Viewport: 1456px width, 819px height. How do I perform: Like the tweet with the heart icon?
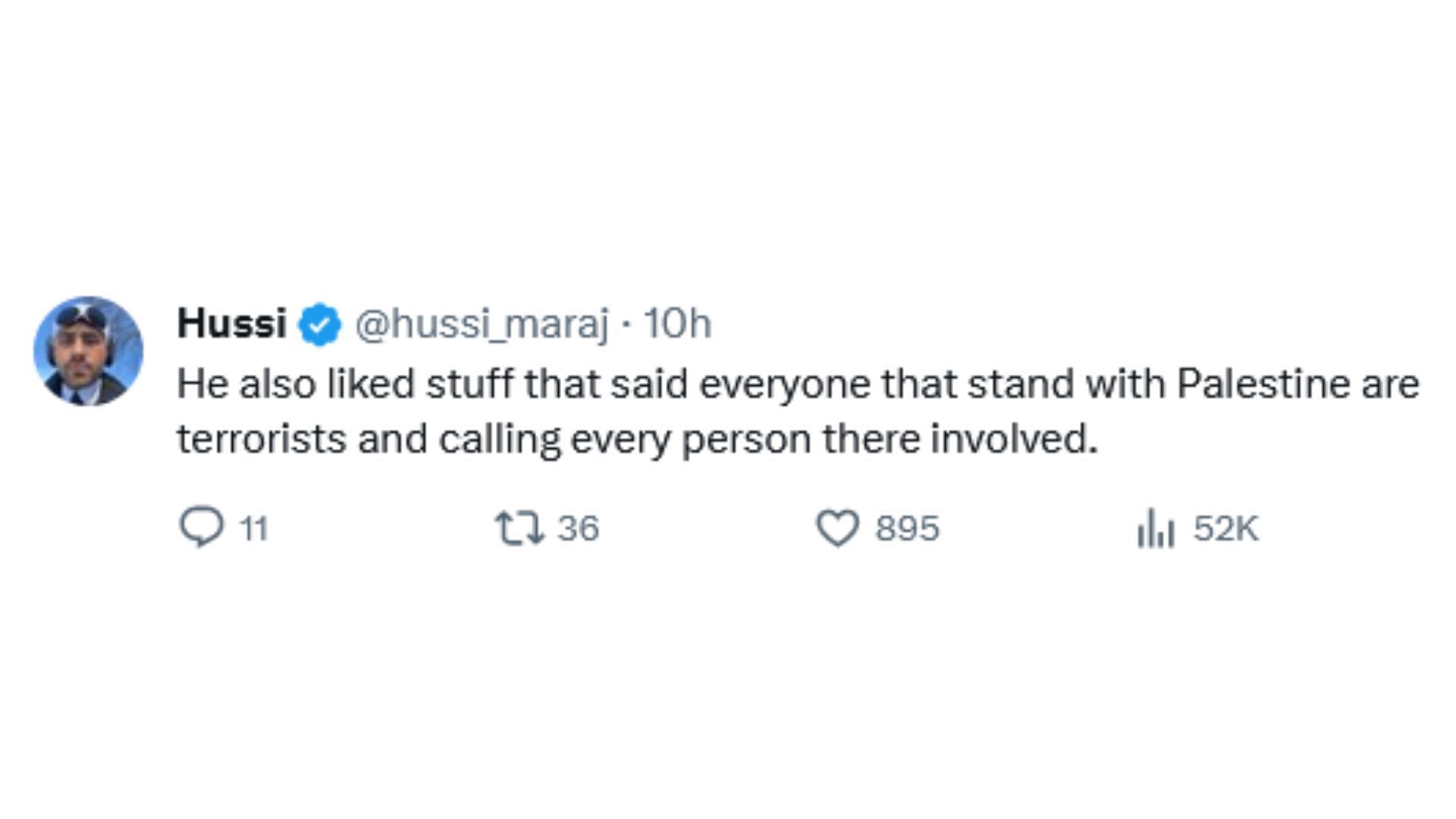click(837, 528)
